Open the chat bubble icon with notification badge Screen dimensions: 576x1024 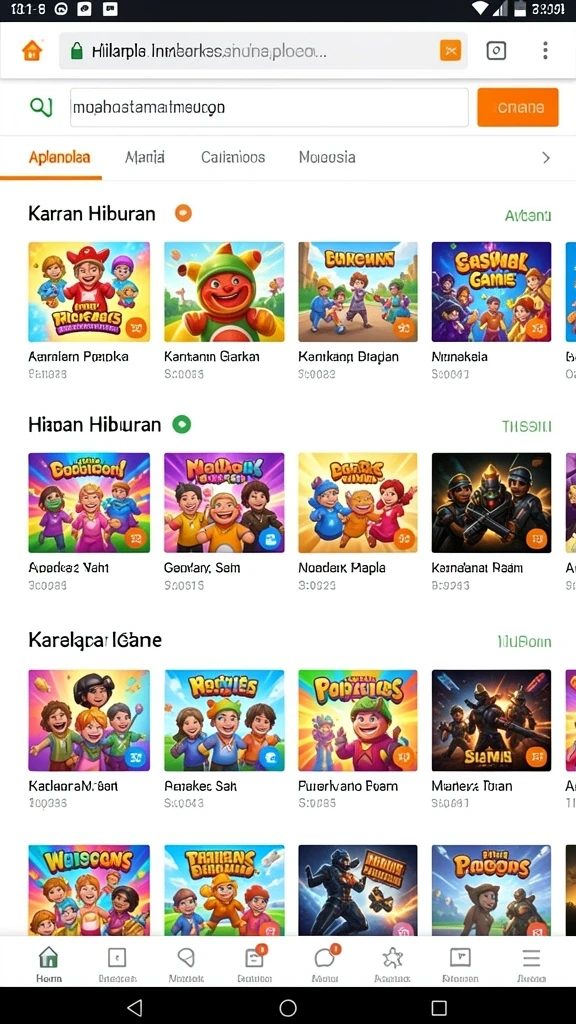[325, 964]
